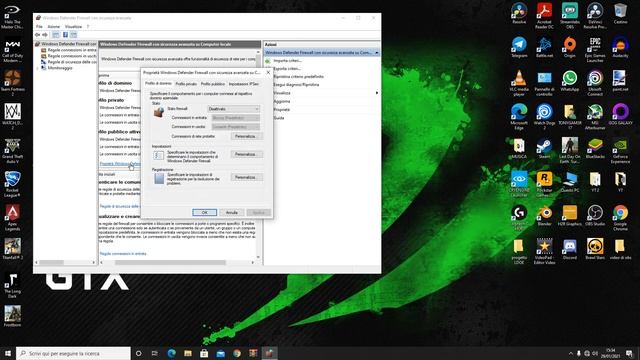The image size is (640, 360).
Task: Select the Discord desktop icon
Action: click(x=570, y=249)
